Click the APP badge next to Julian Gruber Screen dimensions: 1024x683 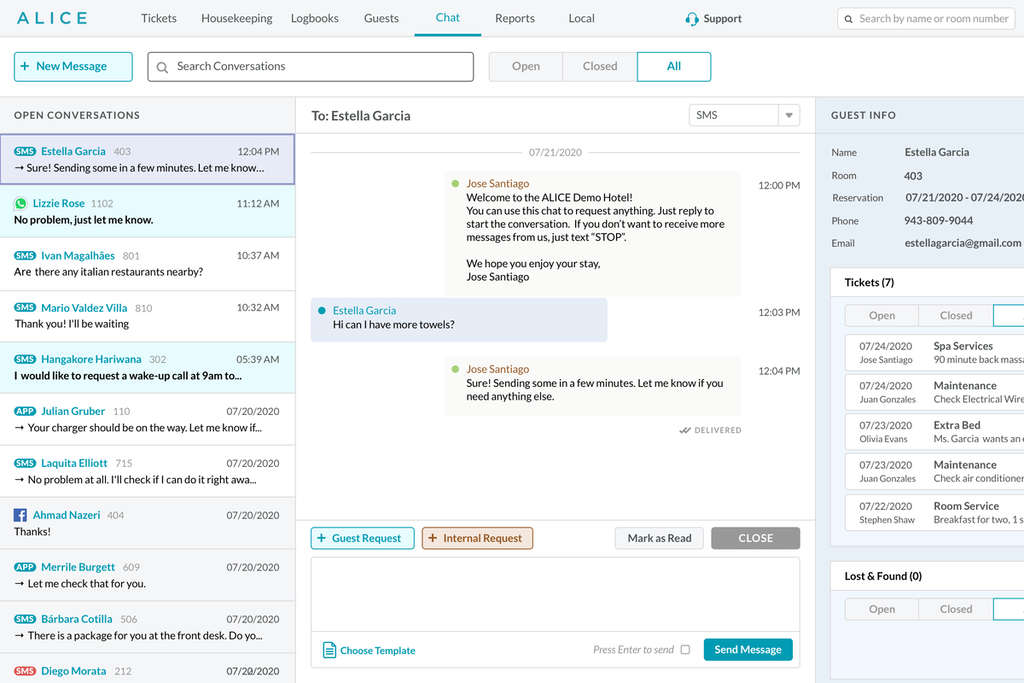tap(25, 411)
